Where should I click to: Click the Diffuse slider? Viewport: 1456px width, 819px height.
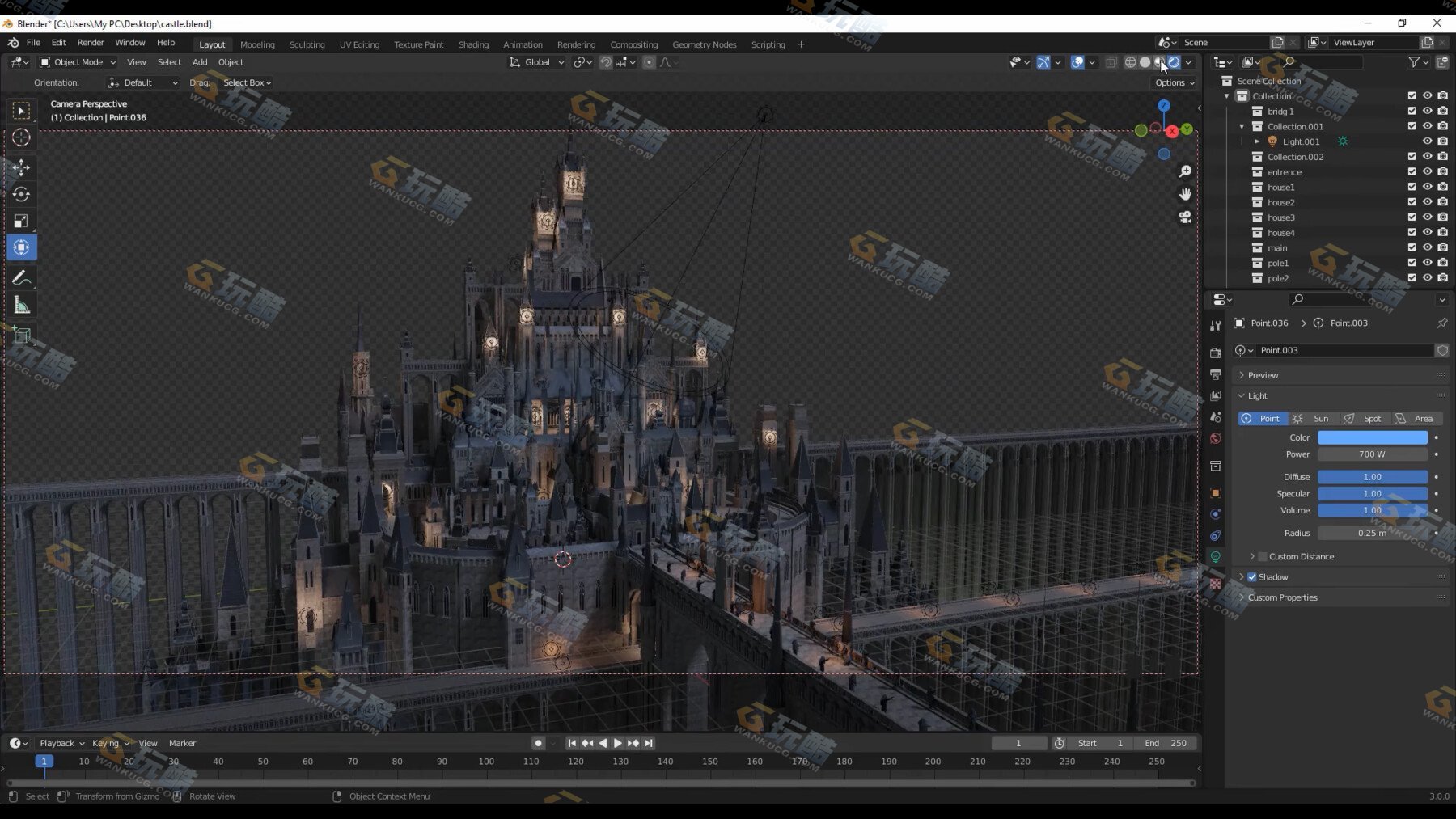[x=1373, y=477]
